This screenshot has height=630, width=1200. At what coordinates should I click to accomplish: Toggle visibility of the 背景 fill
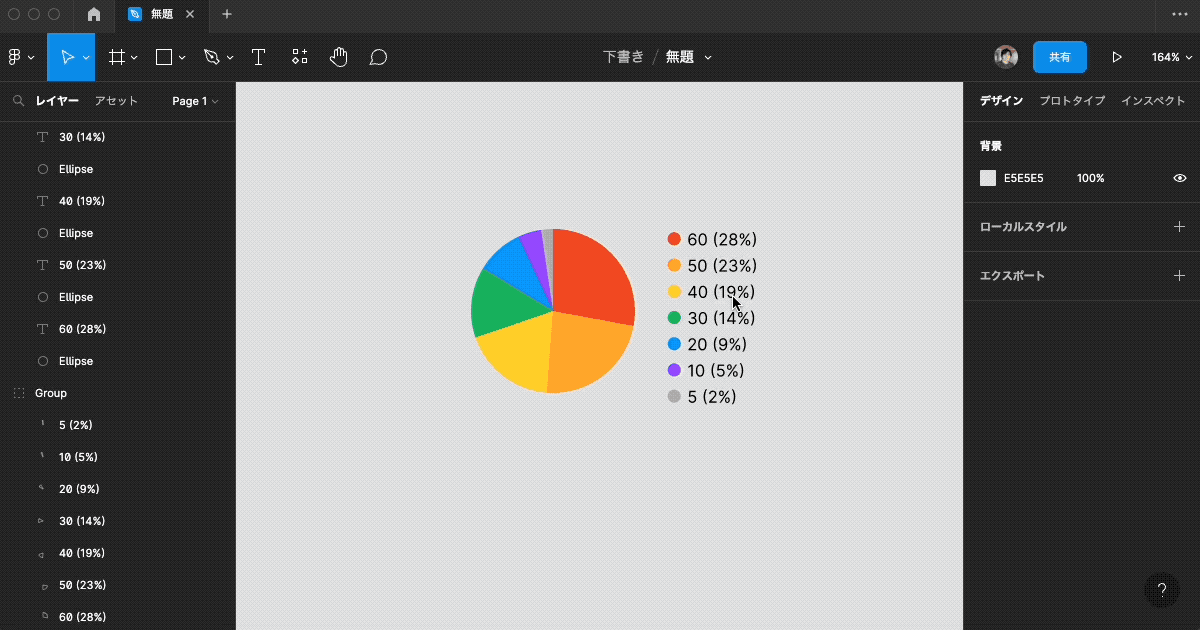click(x=1179, y=177)
